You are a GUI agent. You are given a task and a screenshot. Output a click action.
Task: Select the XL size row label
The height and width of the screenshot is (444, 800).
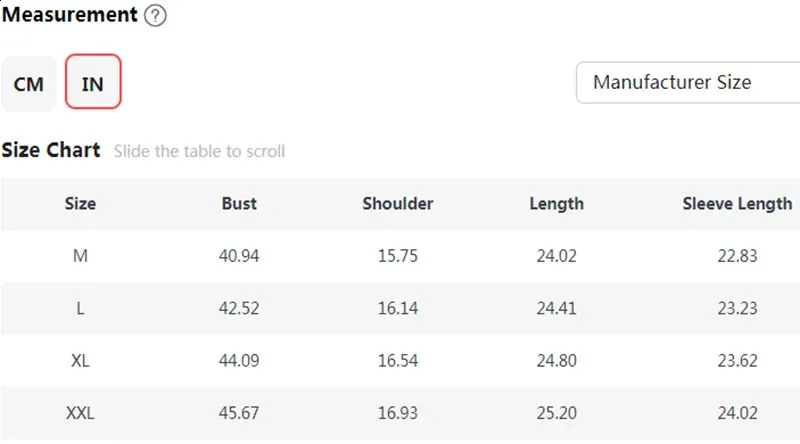point(80,361)
